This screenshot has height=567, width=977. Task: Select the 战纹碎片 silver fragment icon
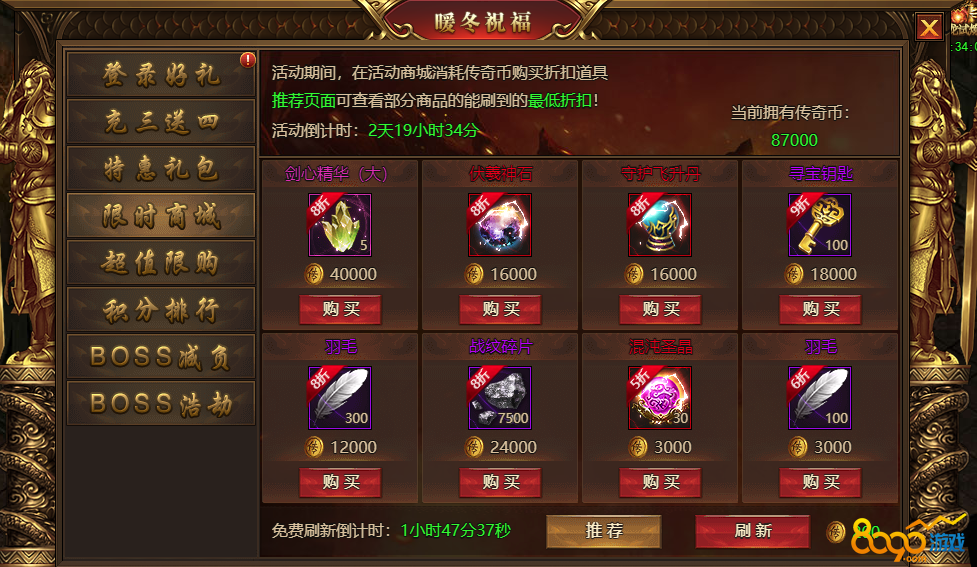[x=500, y=398]
